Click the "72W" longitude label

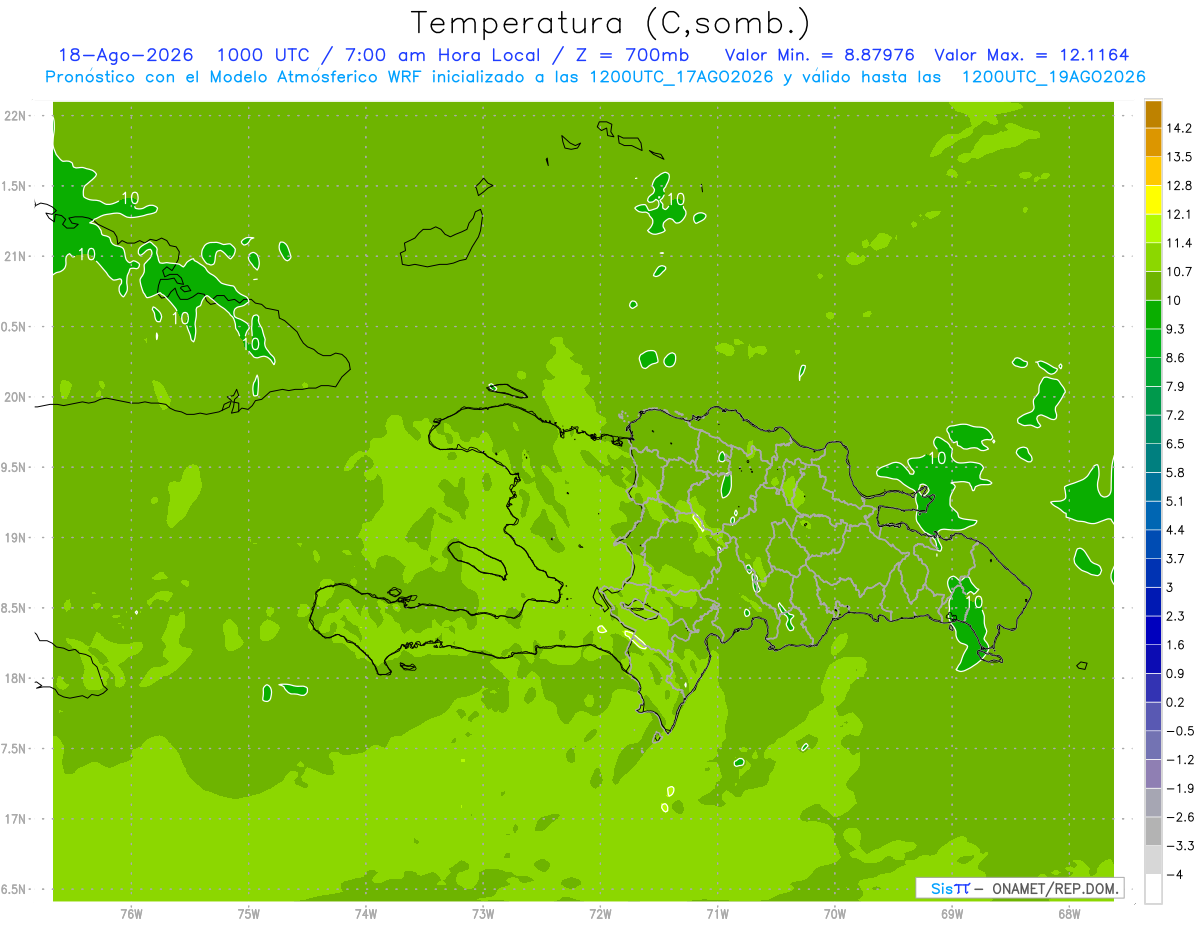pyautogui.click(x=600, y=914)
